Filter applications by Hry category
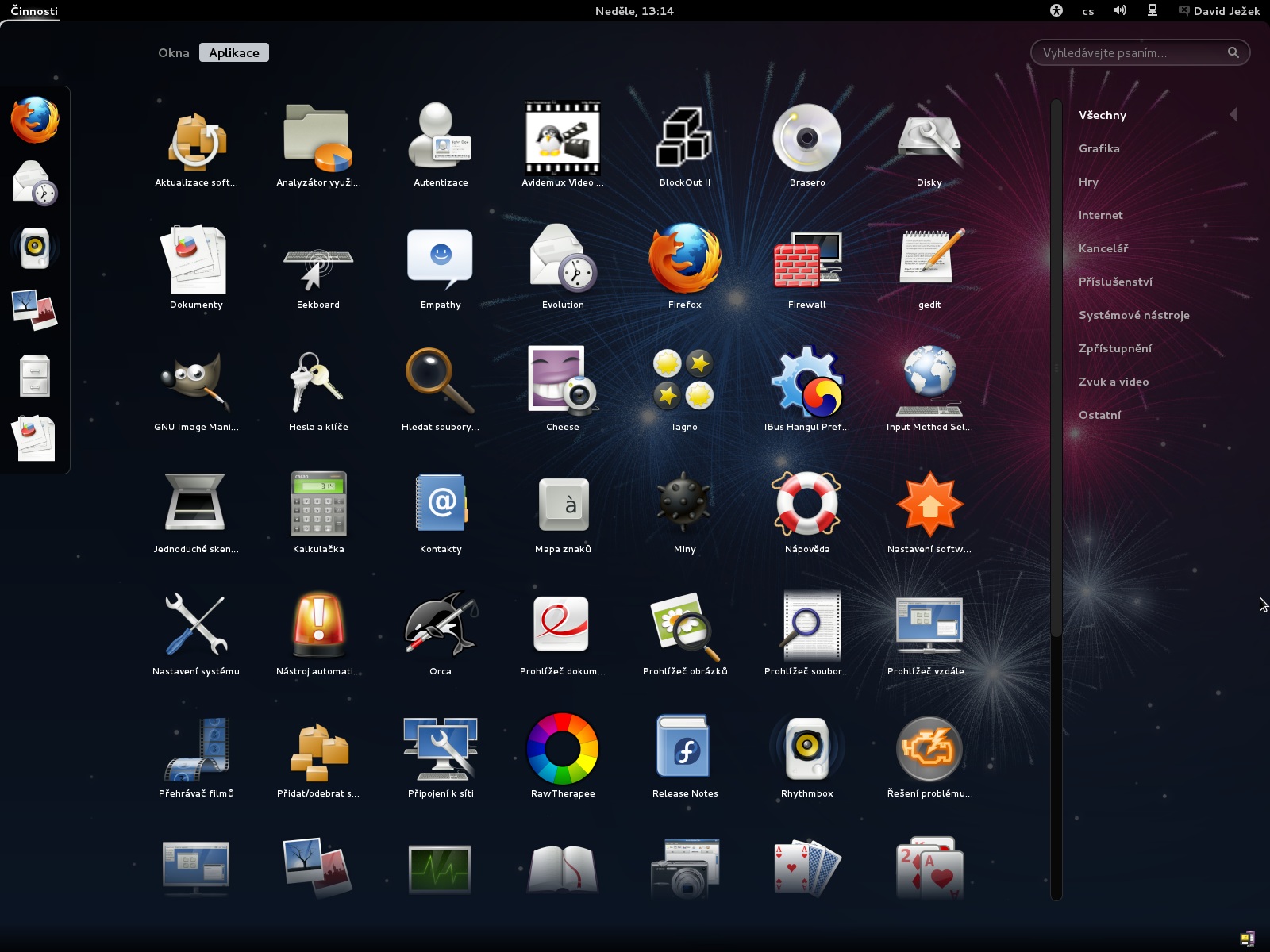The height and width of the screenshot is (952, 1270). click(1088, 182)
